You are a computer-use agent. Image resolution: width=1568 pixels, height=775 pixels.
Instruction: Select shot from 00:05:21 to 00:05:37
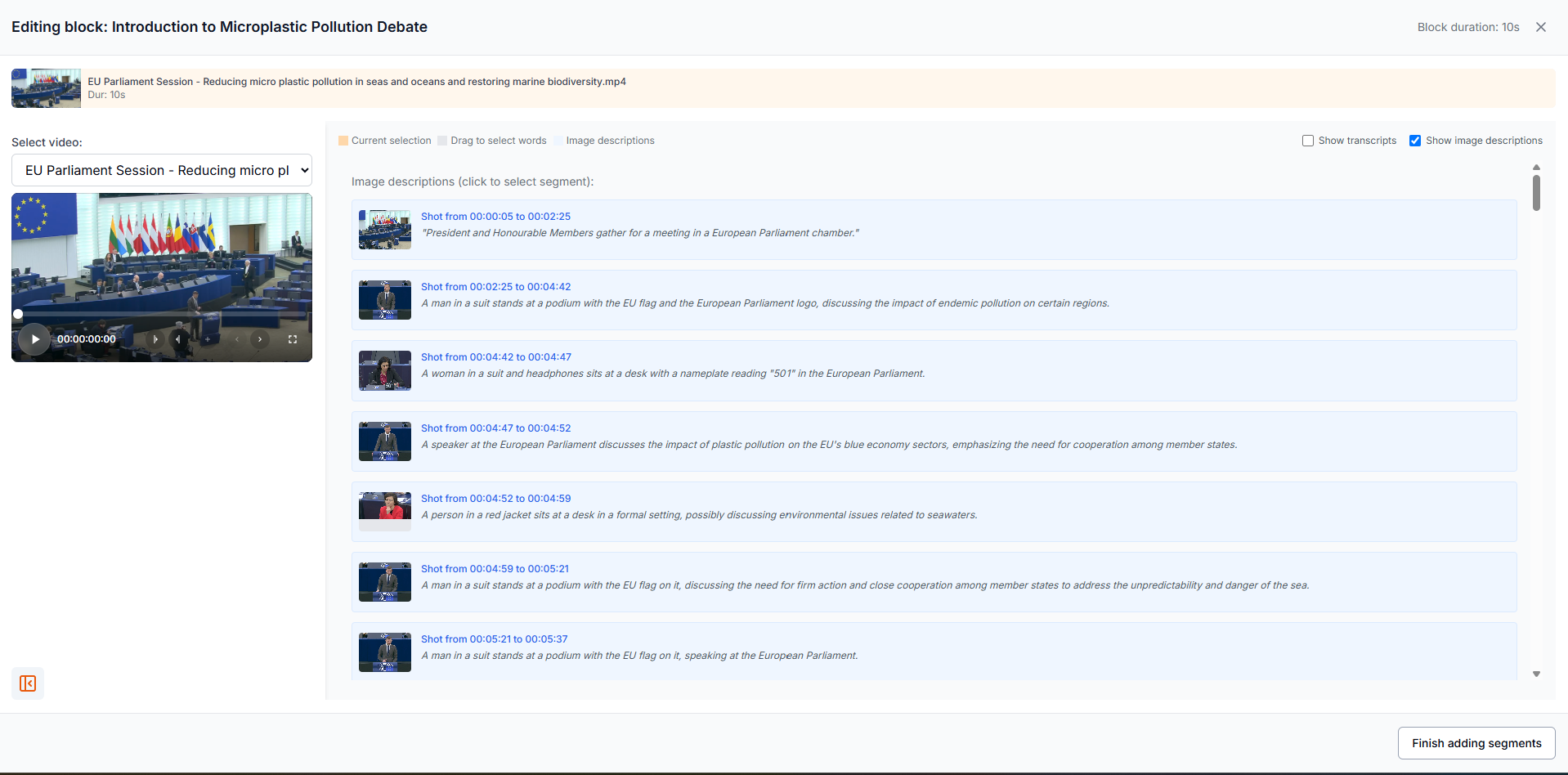(494, 639)
